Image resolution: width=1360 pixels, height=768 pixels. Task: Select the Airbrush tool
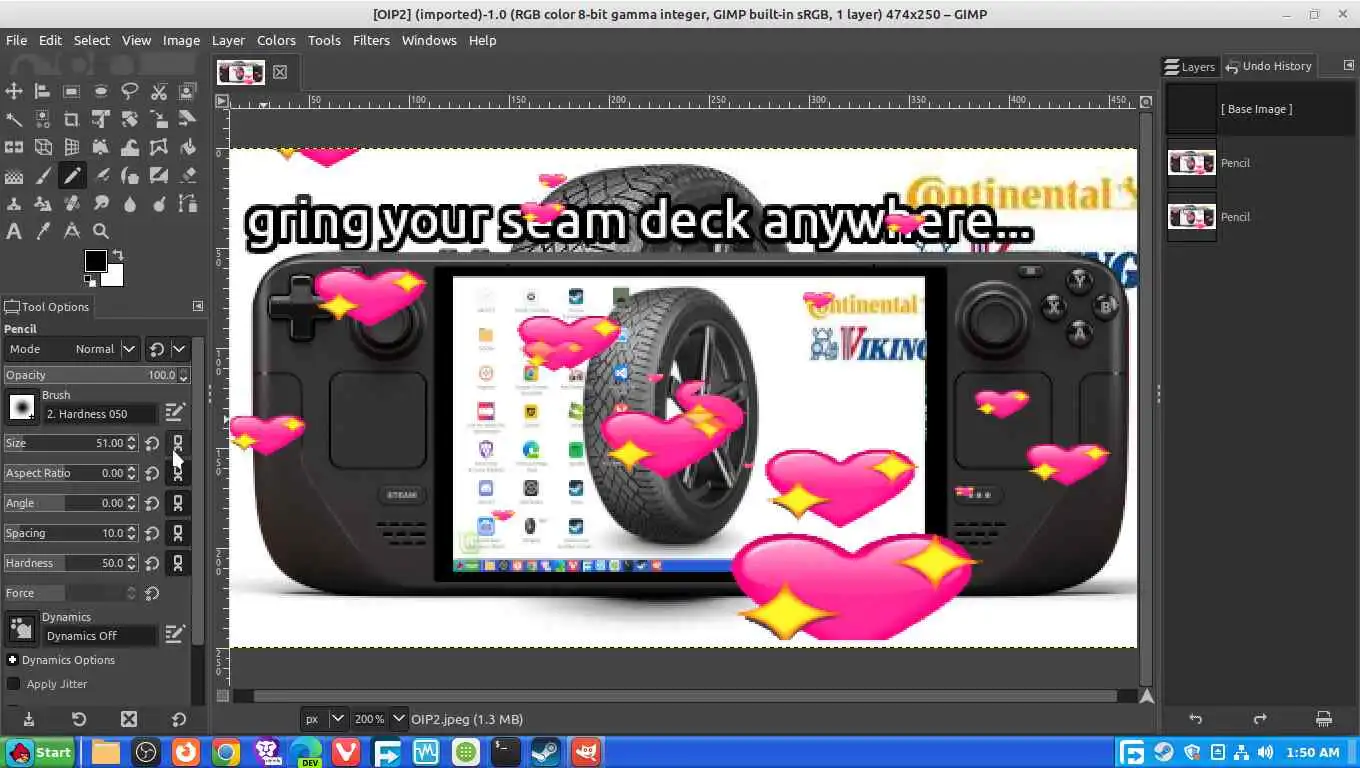click(x=101, y=176)
